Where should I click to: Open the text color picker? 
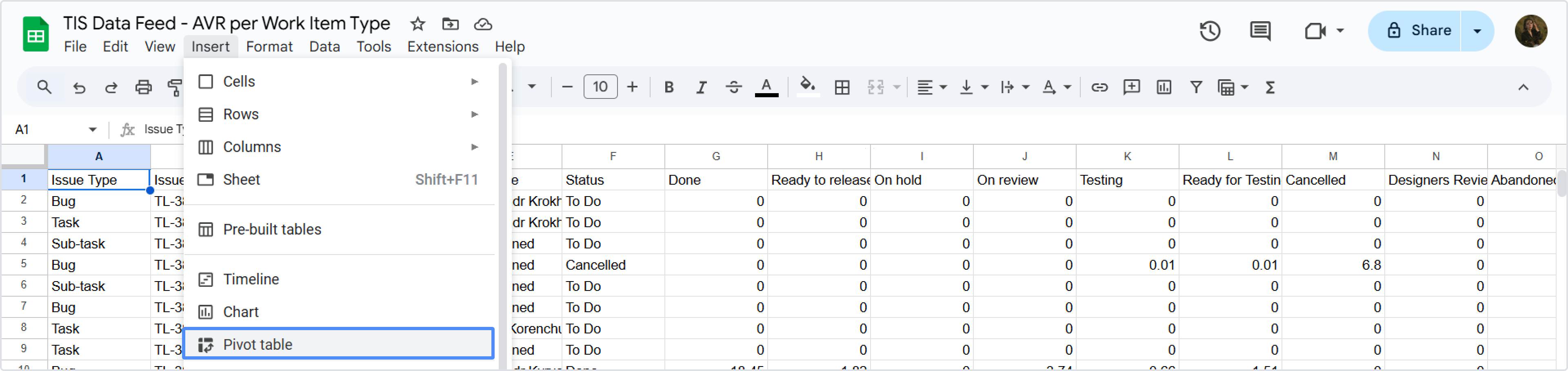(x=766, y=88)
